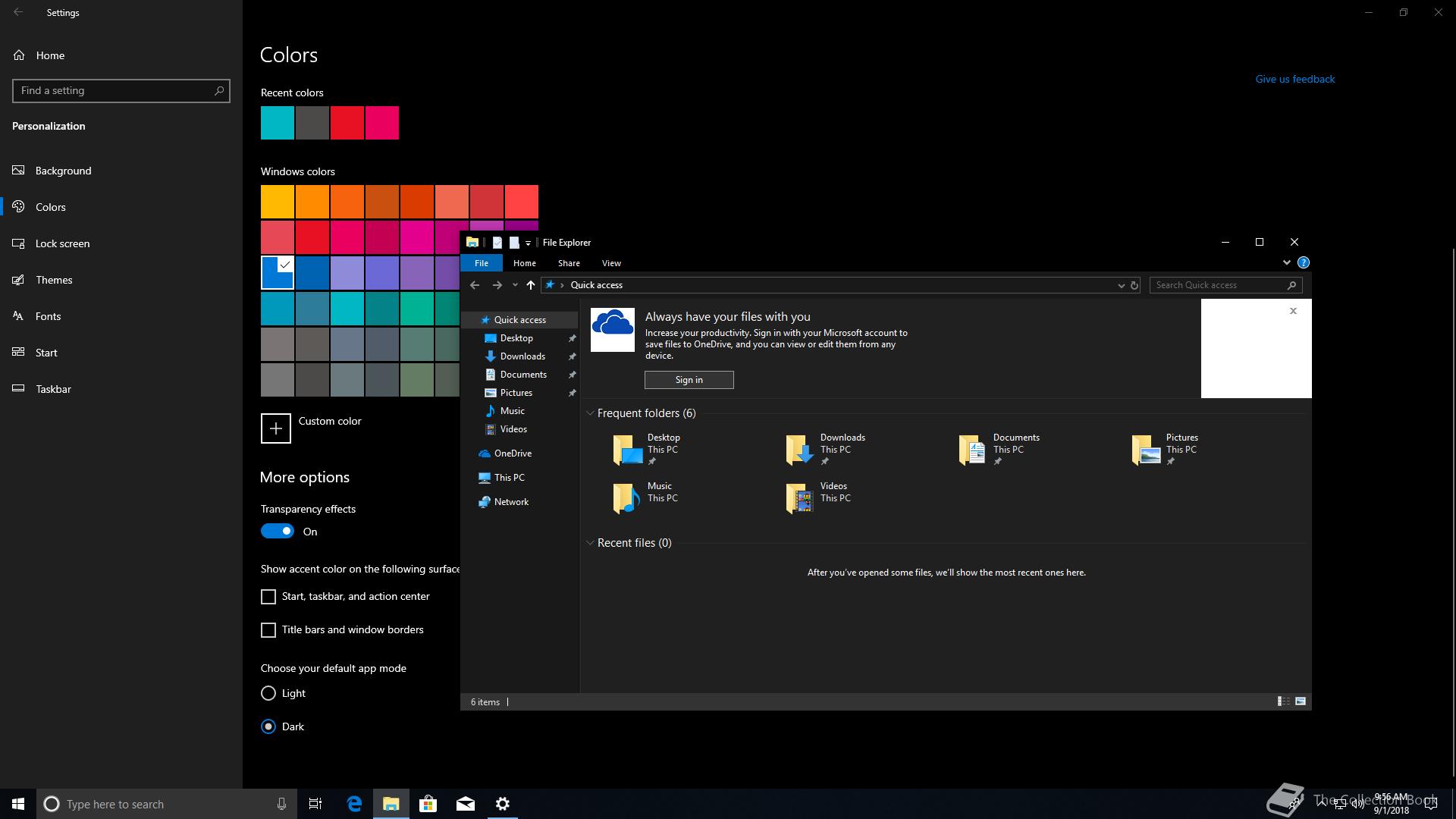
Task: Click the Taskbar icon in Settings sidebar
Action: click(19, 389)
